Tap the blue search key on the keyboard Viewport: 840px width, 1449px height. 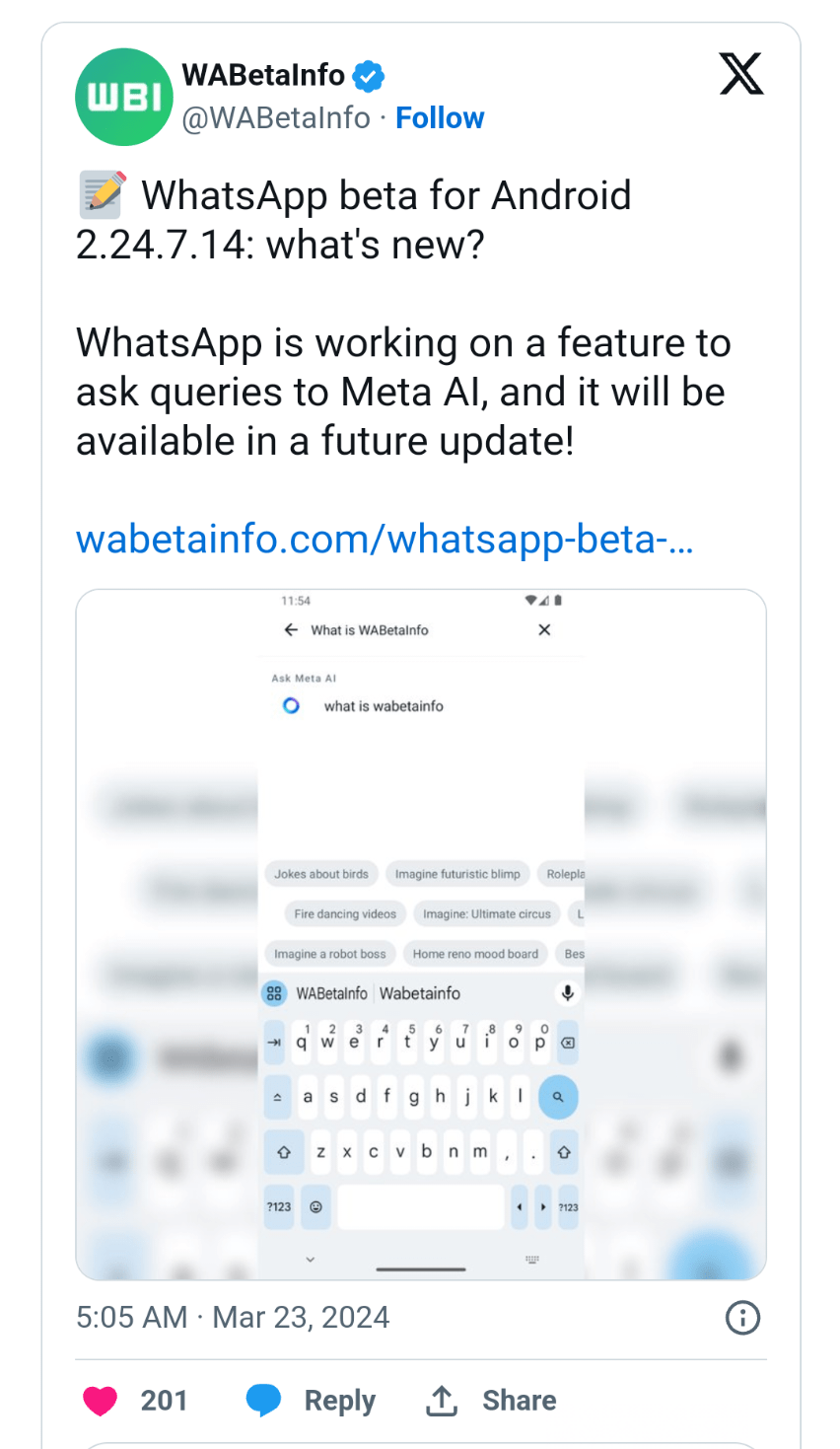pyautogui.click(x=558, y=1096)
